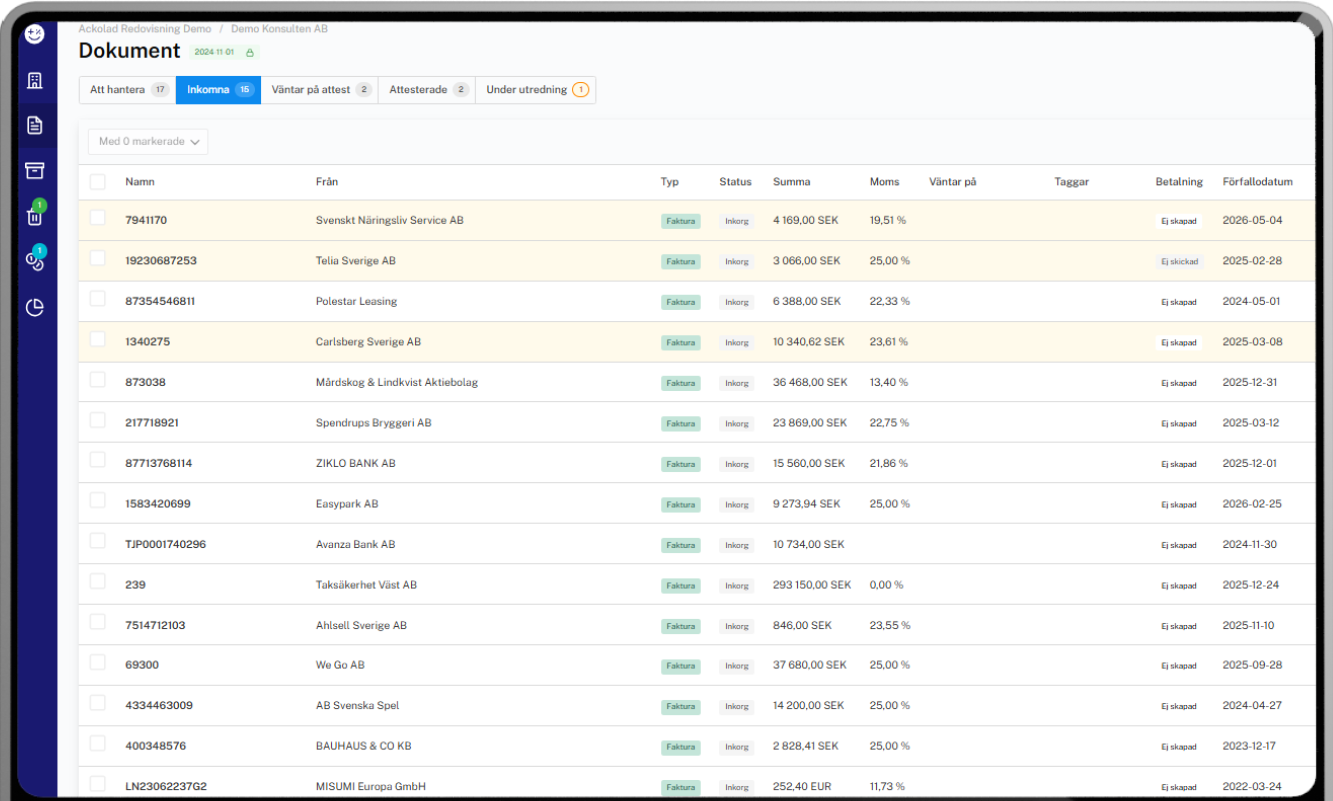Tick the Ahlsell Sverige AB row checkbox

click(97, 622)
